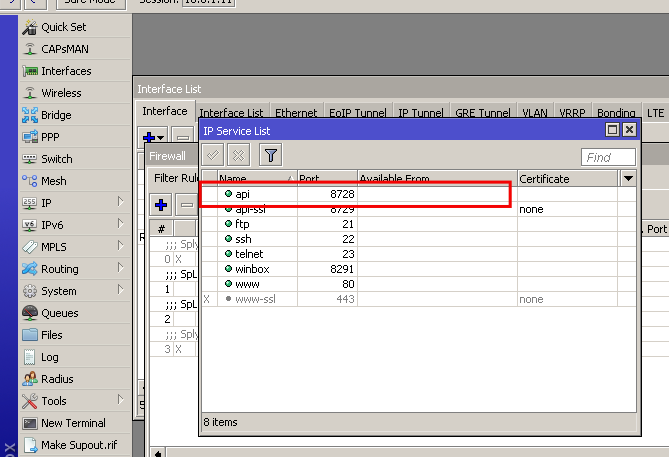This screenshot has width=669, height=457.
Task: Expand the System submenu arrow
Action: tap(120, 290)
